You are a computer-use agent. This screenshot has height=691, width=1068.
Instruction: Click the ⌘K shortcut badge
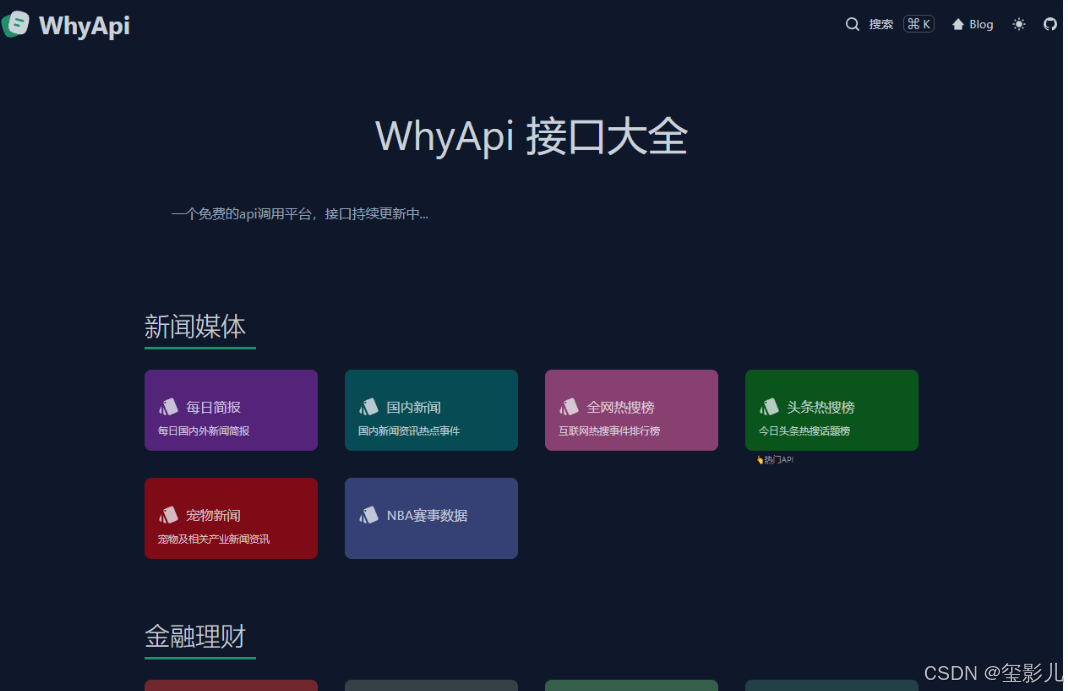(x=918, y=24)
